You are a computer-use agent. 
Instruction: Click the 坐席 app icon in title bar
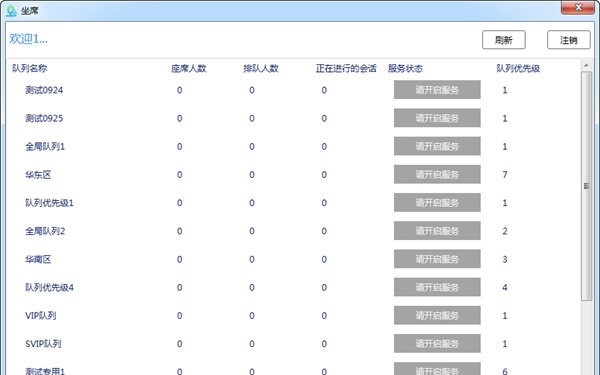click(11, 10)
